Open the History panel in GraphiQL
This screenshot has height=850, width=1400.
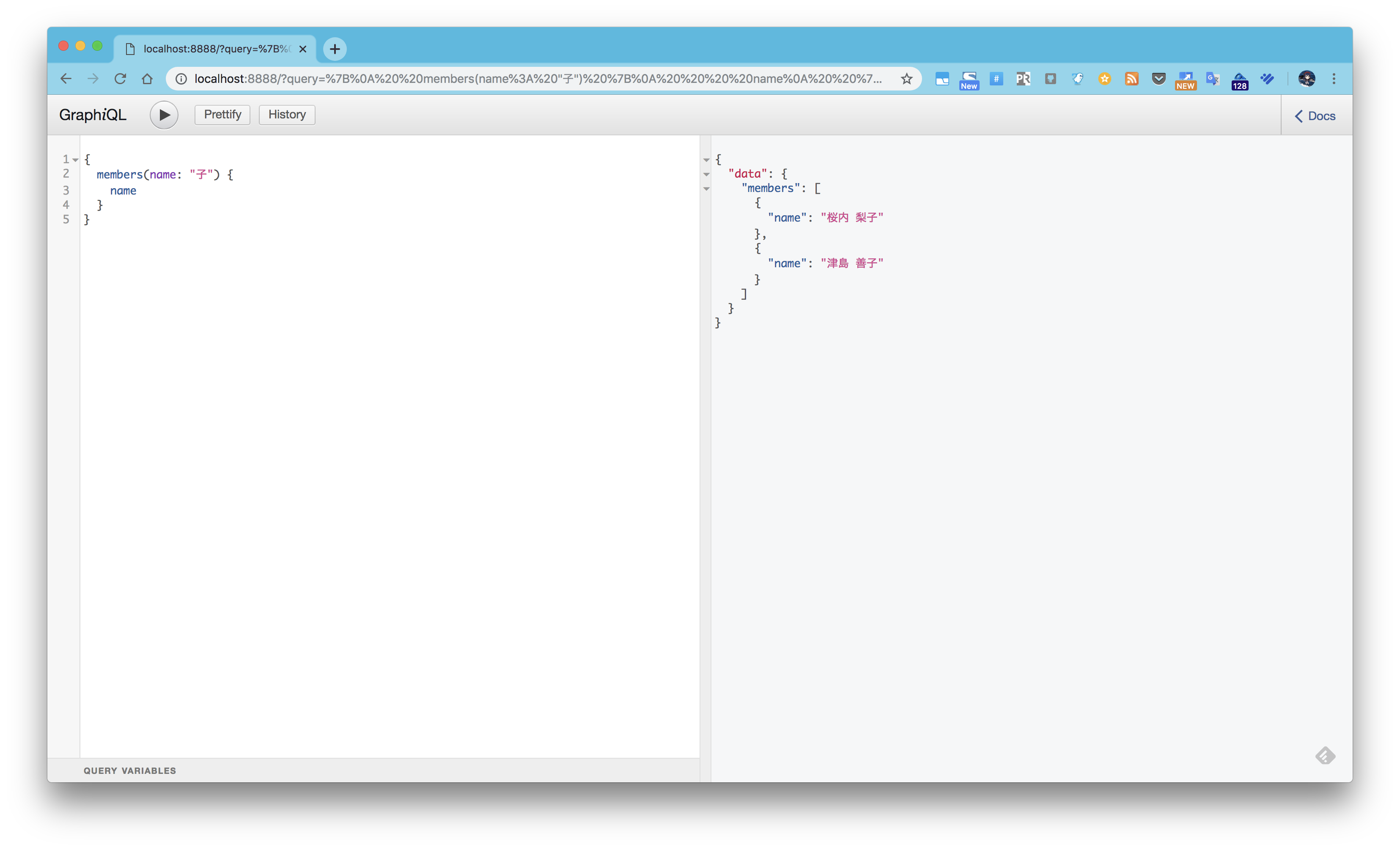[286, 114]
